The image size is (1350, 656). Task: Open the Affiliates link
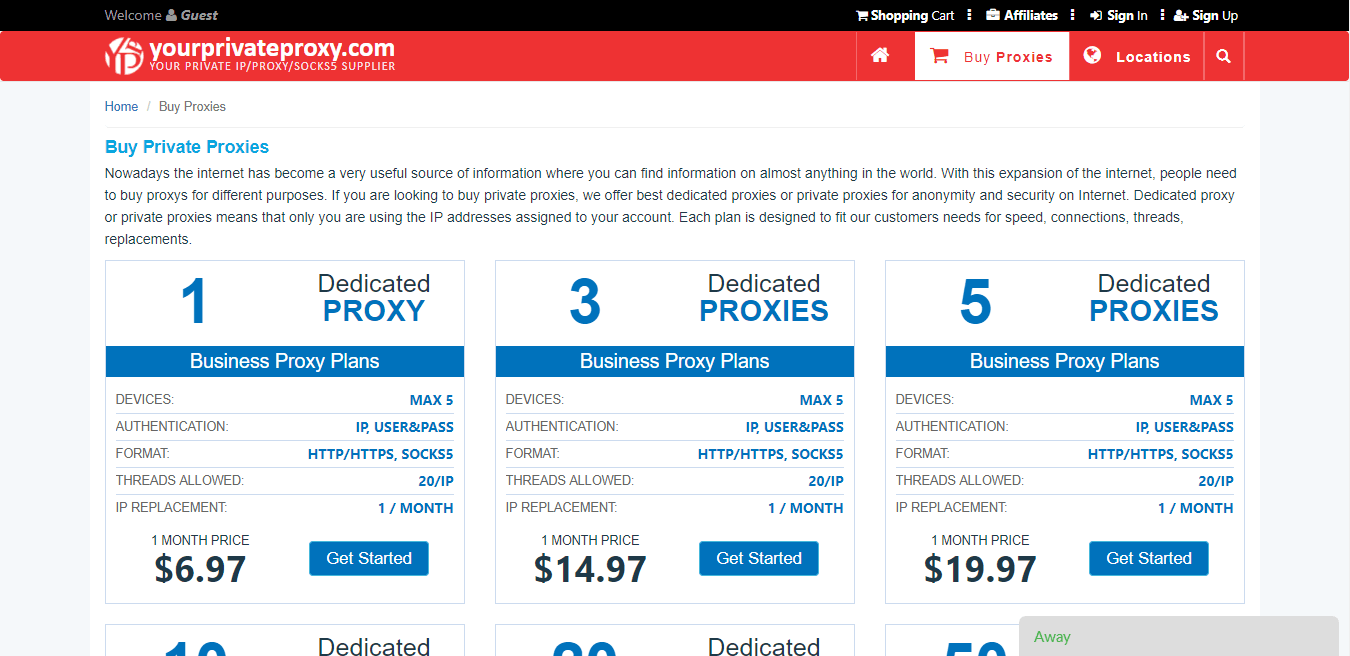[x=1021, y=15]
